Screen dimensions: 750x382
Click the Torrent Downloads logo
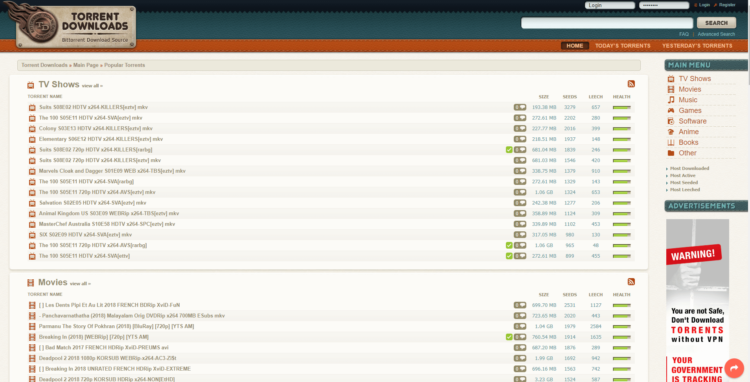pyautogui.click(x=76, y=26)
